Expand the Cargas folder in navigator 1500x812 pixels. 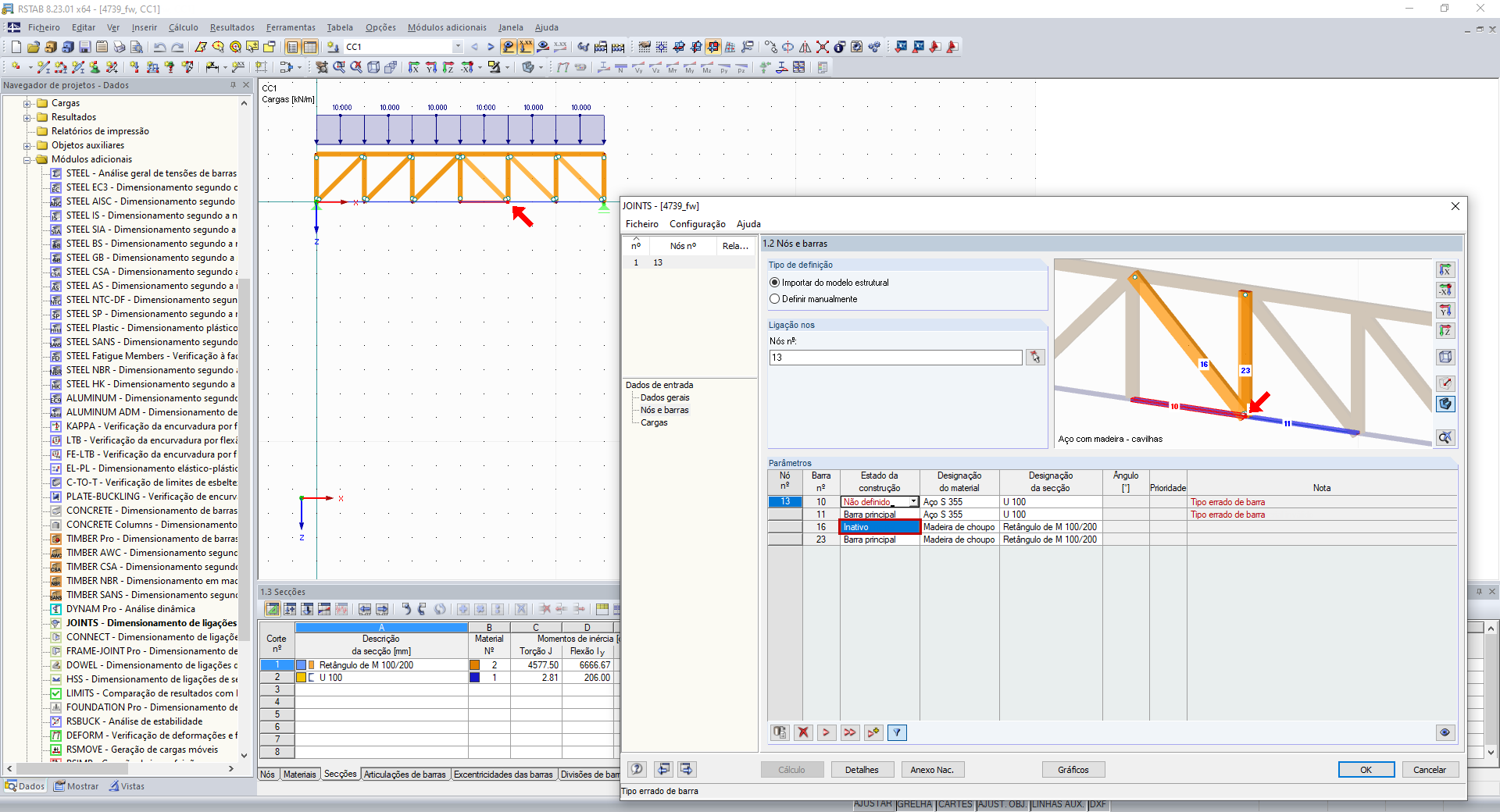(x=27, y=103)
